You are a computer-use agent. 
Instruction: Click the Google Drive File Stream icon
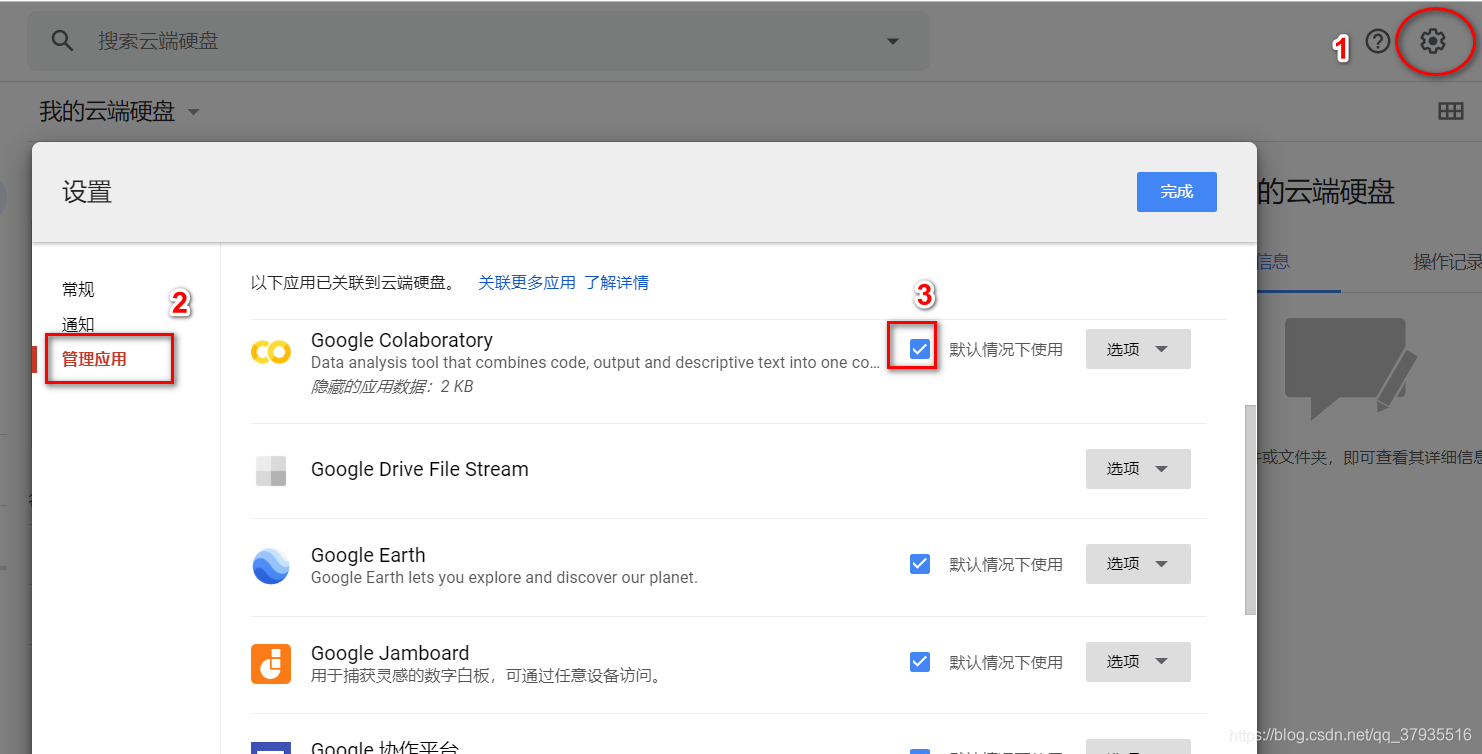click(x=271, y=470)
